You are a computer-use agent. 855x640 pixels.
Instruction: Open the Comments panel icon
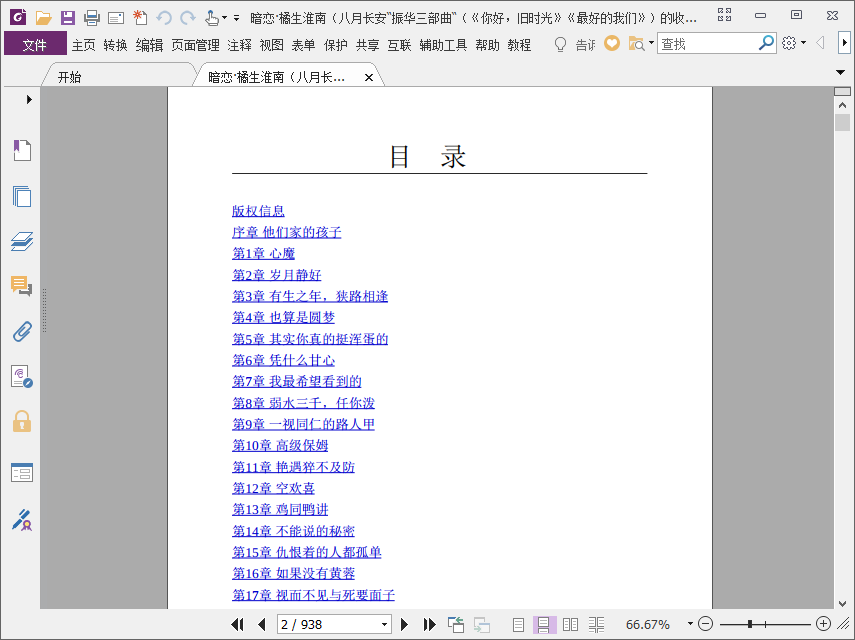click(22, 286)
